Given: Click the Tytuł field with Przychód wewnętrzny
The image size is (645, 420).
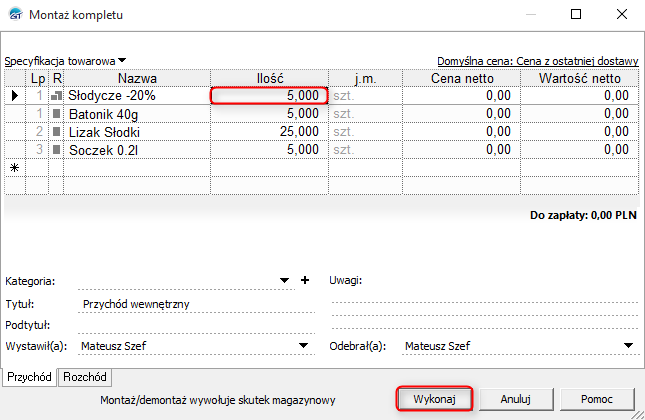Looking at the screenshot, I should [x=196, y=304].
